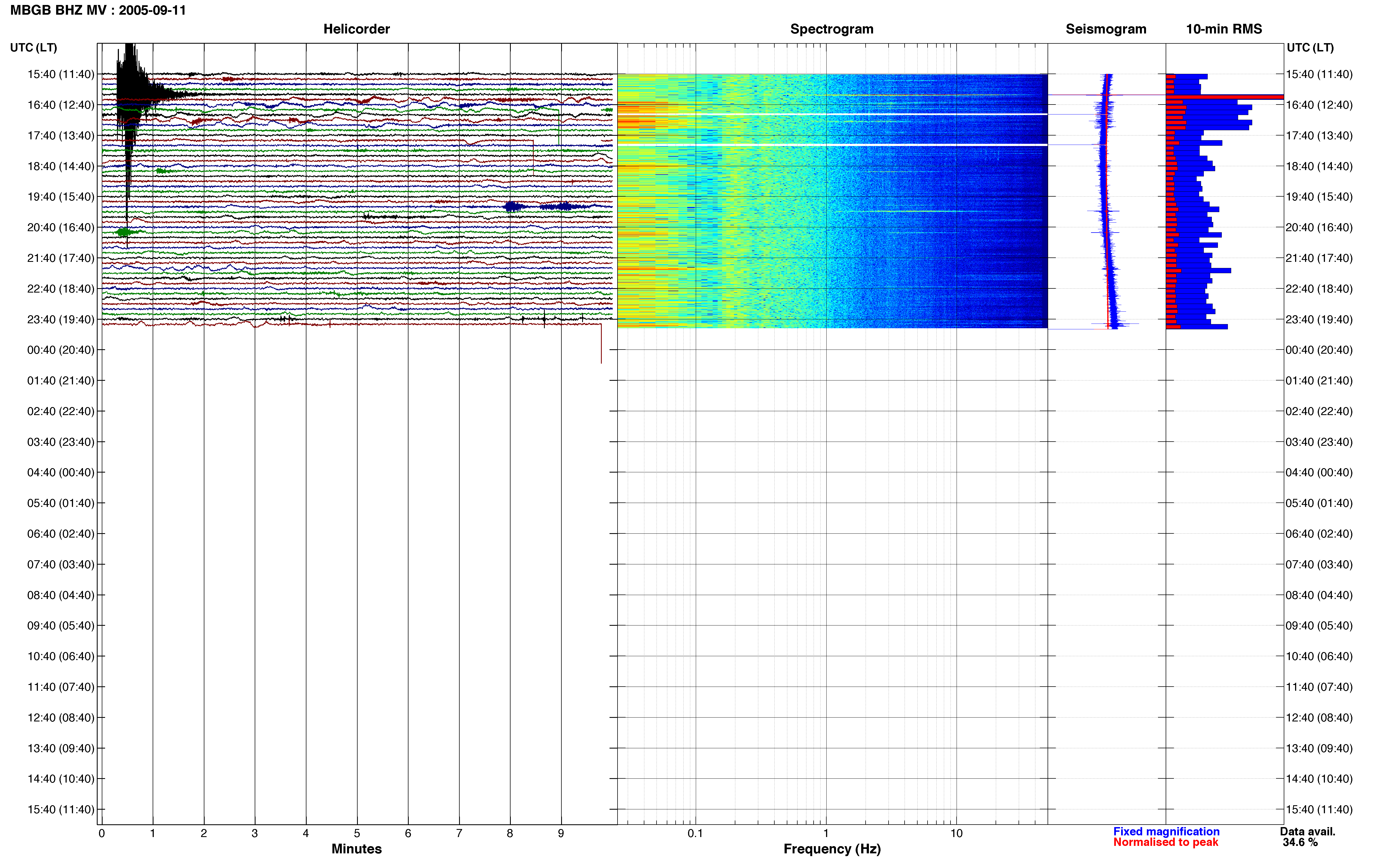The height and width of the screenshot is (868, 1388).
Task: Click left time label '00:40 (20:40)'
Action: [x=61, y=350]
